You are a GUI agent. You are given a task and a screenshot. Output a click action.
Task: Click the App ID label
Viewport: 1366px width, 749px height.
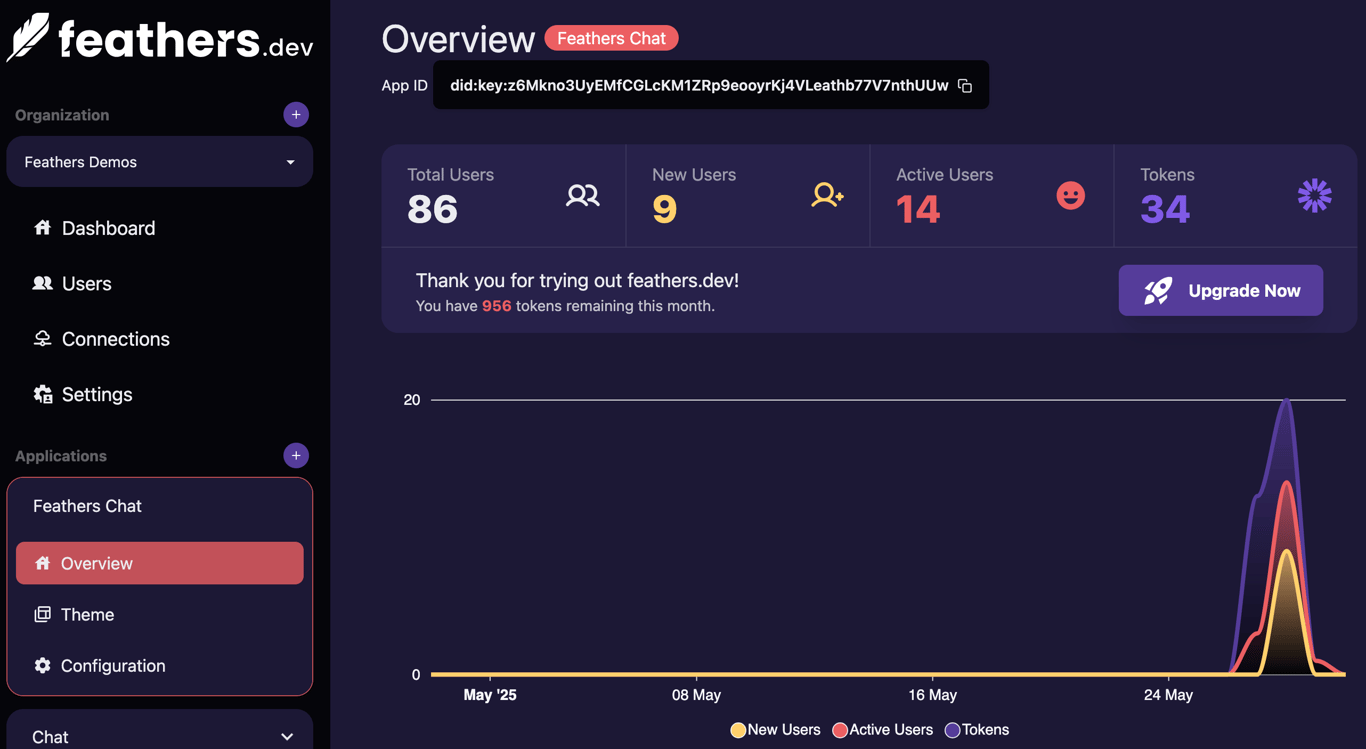click(404, 85)
